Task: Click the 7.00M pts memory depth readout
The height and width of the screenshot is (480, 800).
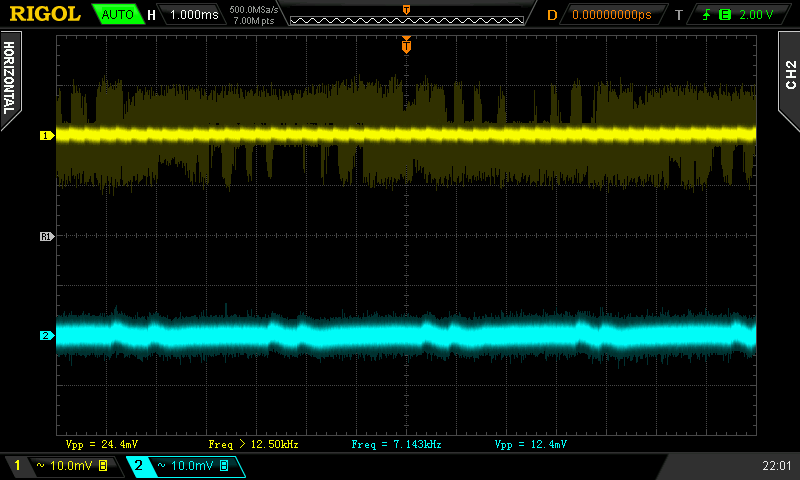Action: tap(254, 21)
